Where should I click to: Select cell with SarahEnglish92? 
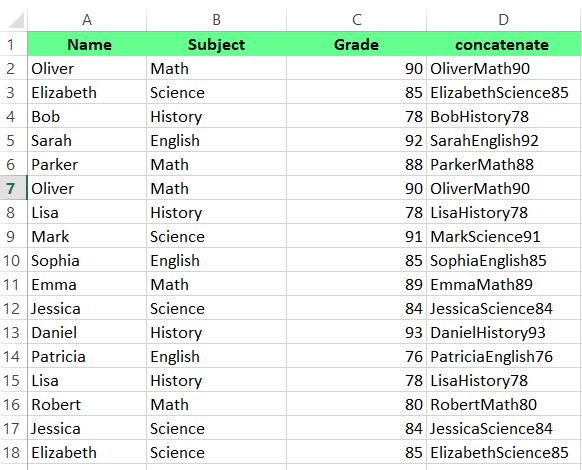(504, 140)
